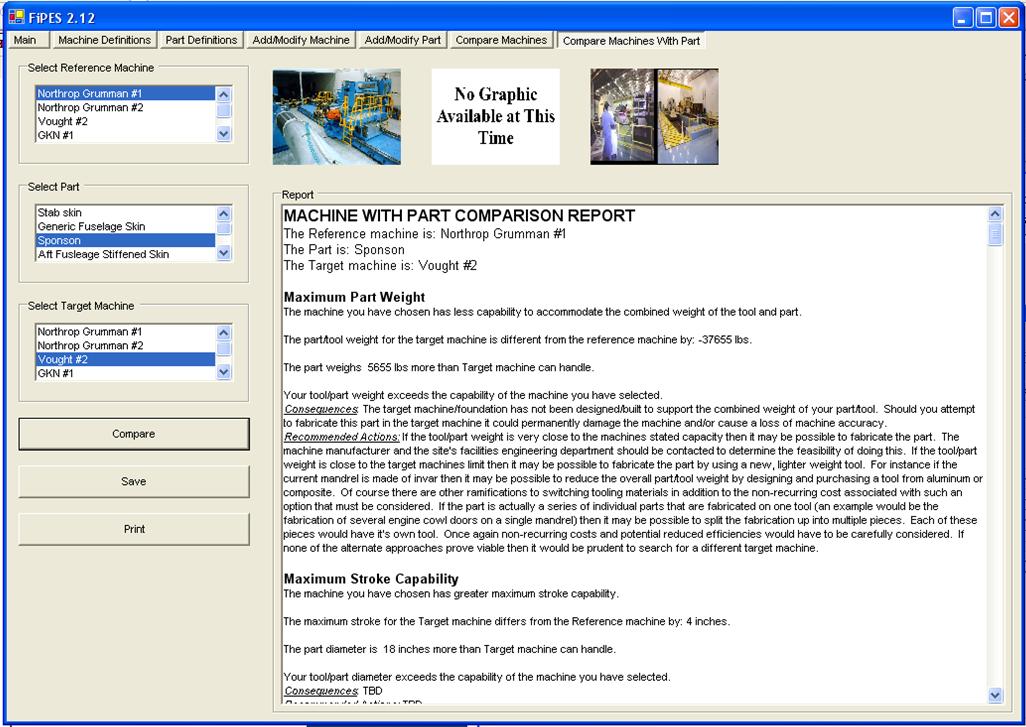
Task: Switch to the Part Definitions tab
Action: click(x=201, y=40)
